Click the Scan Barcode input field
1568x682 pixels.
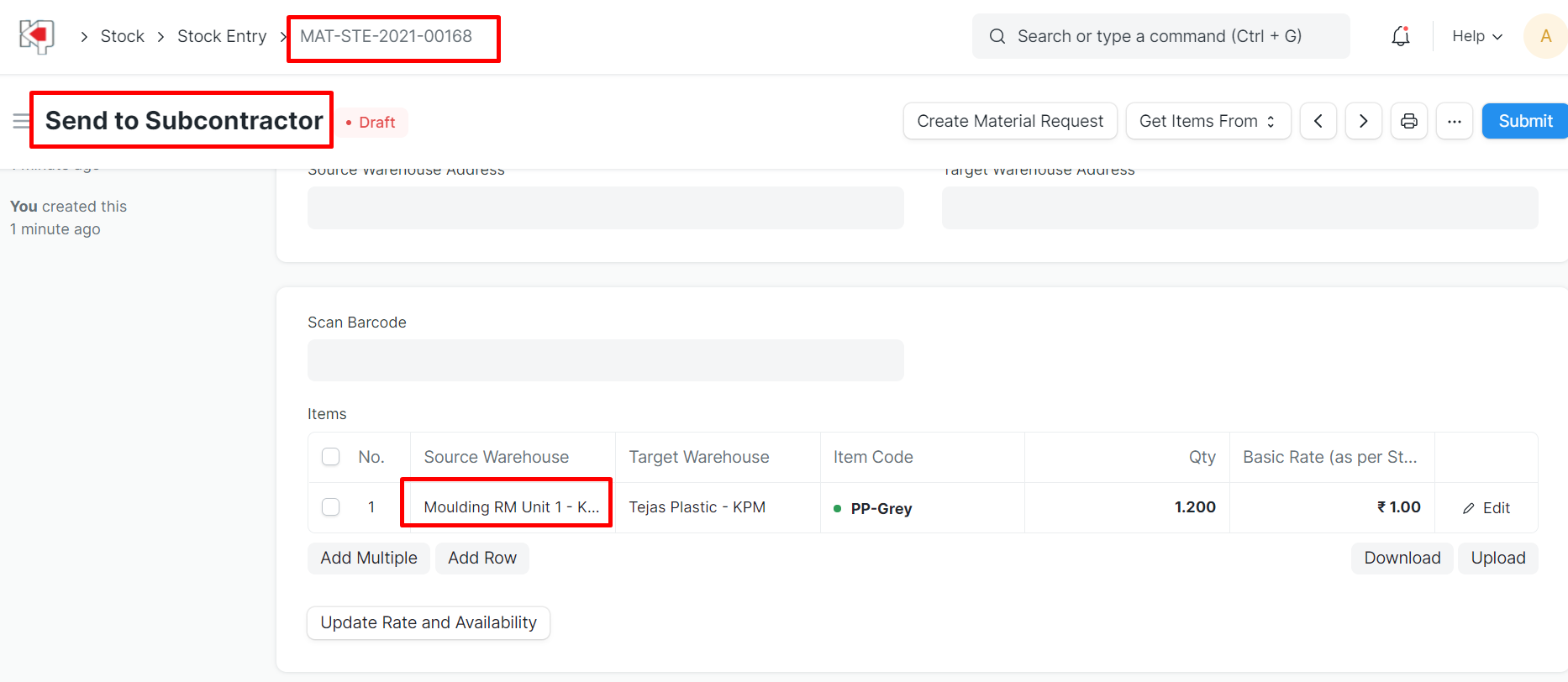[605, 360]
